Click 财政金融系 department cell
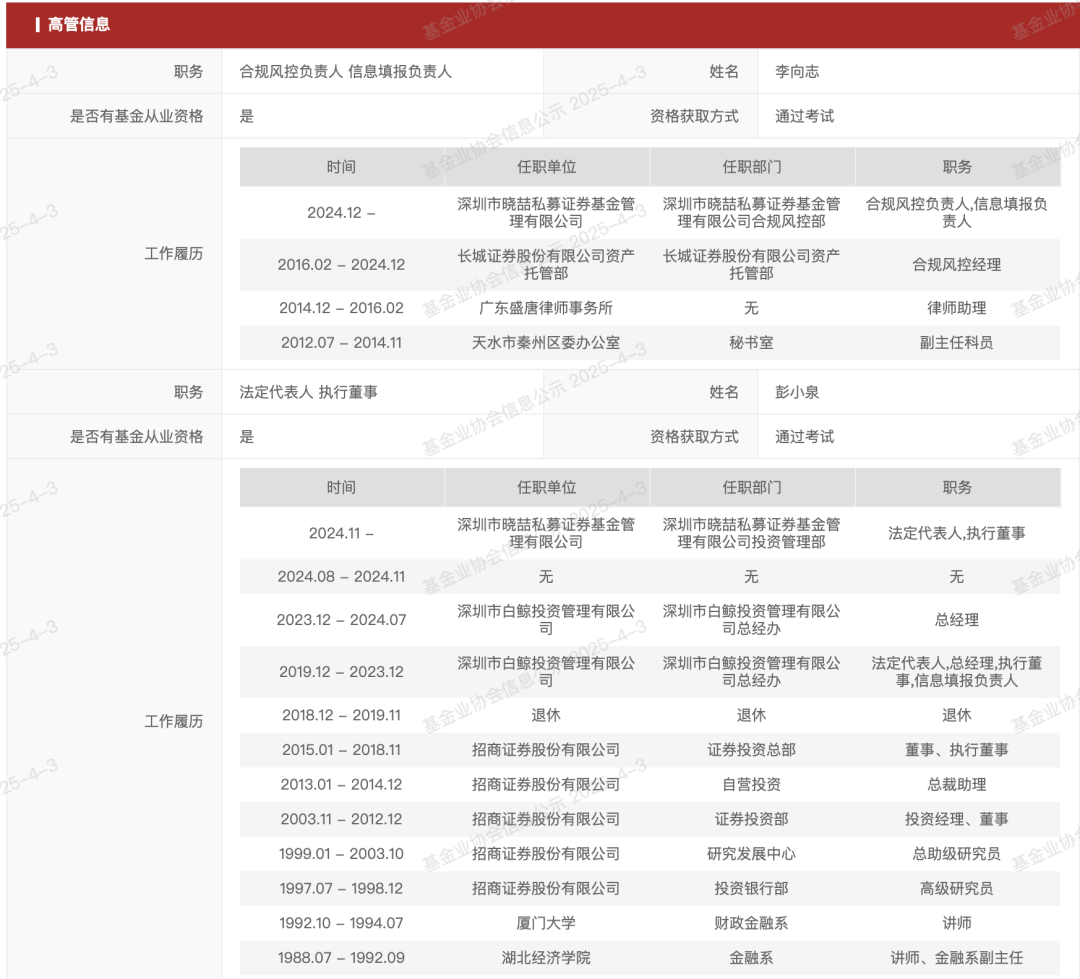 [751, 923]
